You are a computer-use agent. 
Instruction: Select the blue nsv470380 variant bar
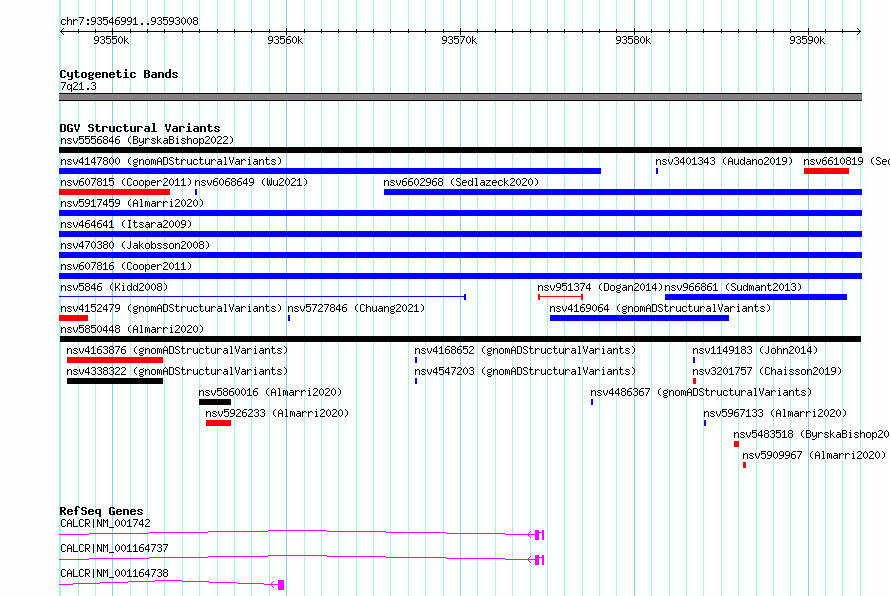(x=460, y=255)
